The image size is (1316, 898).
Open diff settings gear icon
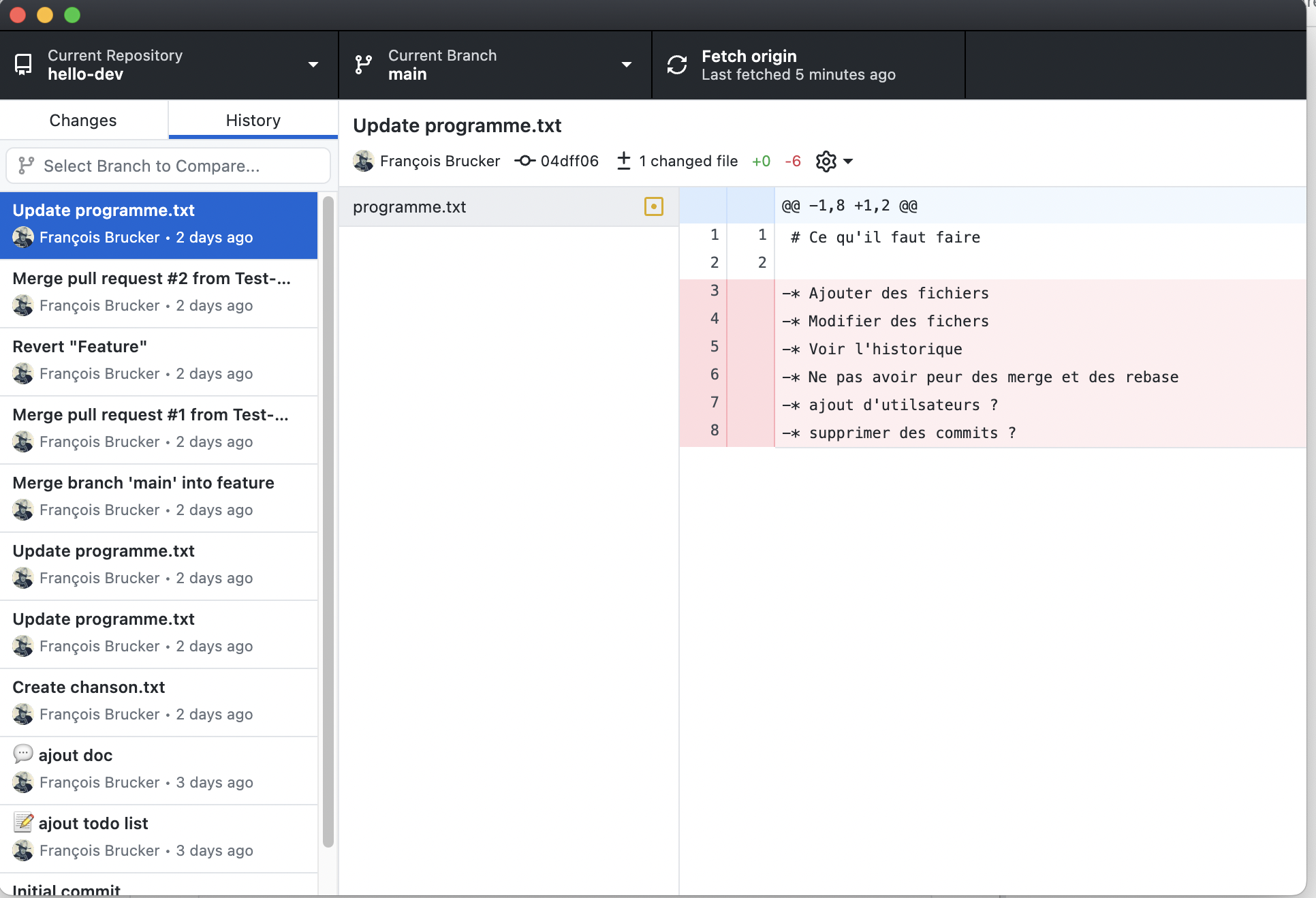coord(826,161)
